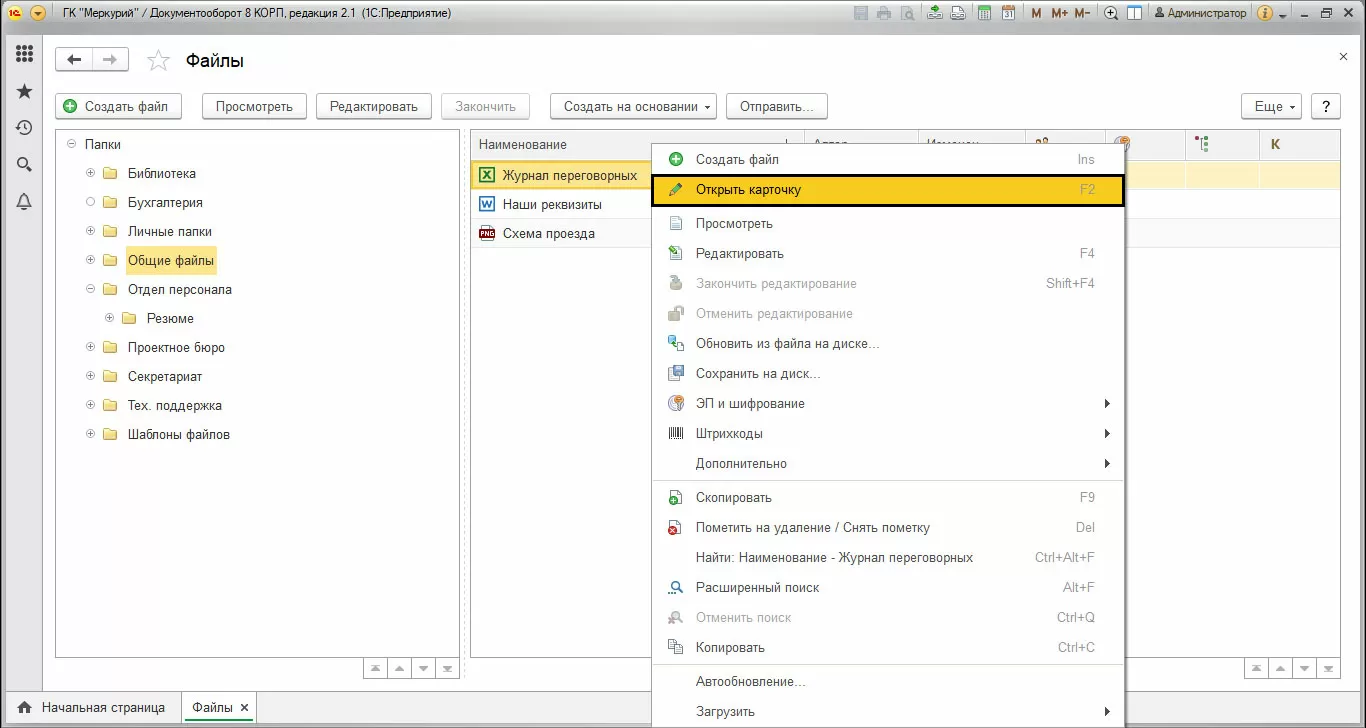This screenshot has height=728, width=1366.
Task: Expand the Проектное бюро folder
Action: tap(90, 347)
